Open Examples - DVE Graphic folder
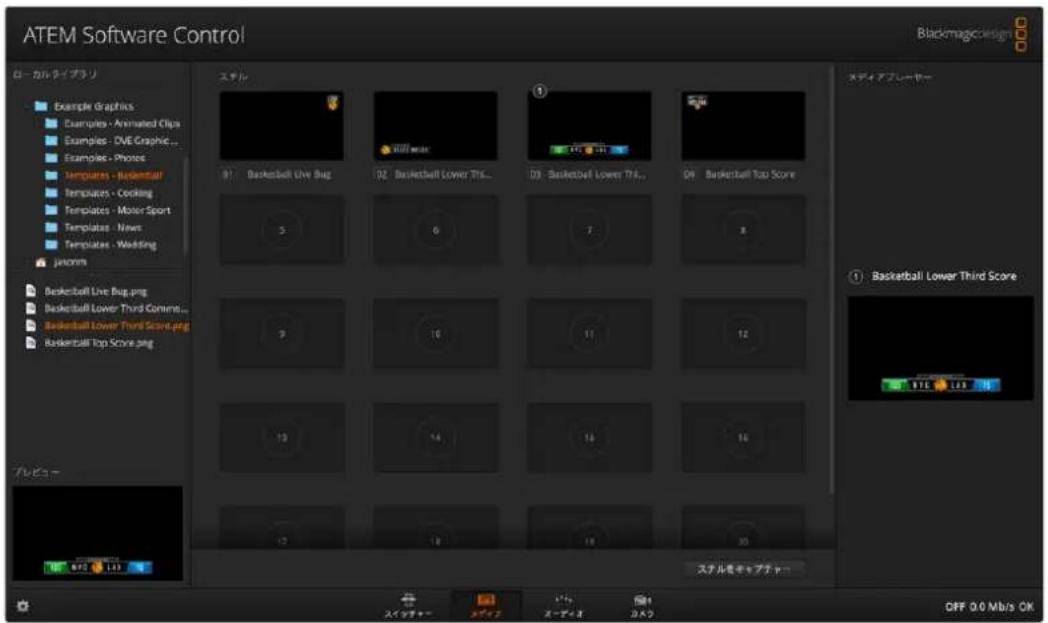This screenshot has height=623, width=1048. pos(120,141)
